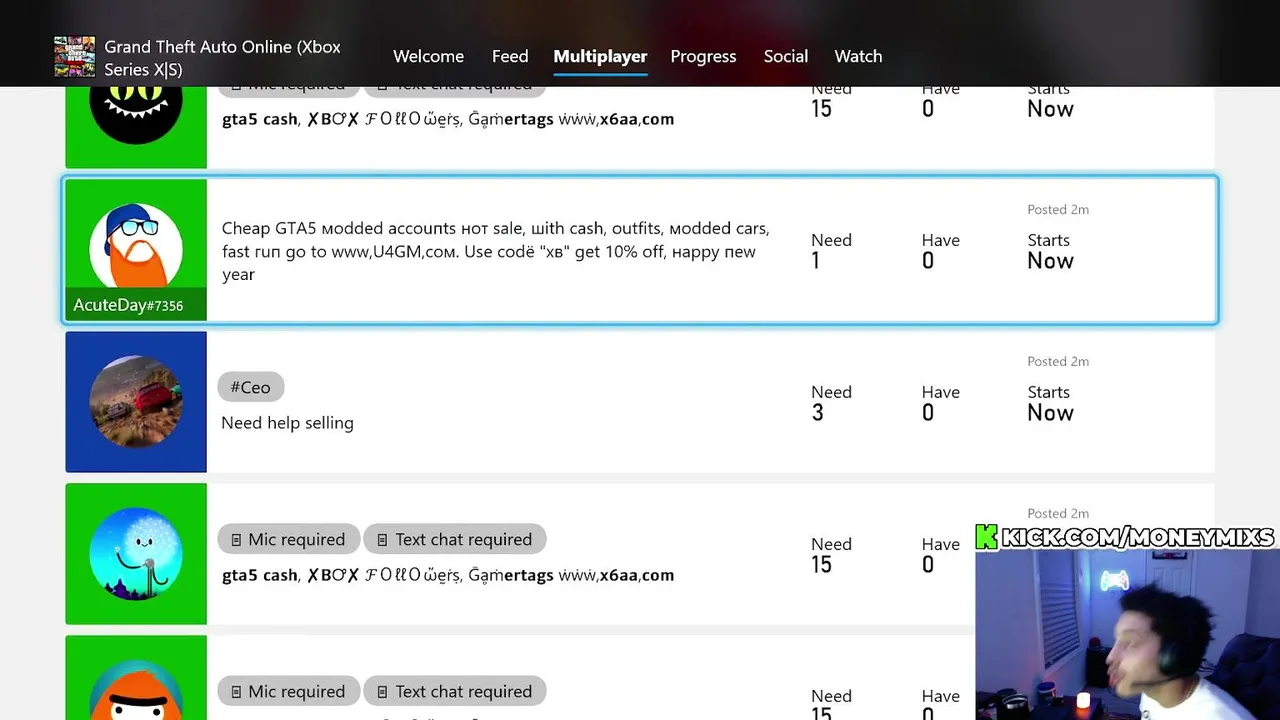Viewport: 1280px width, 720px height.
Task: Open gta5 cash post beside globe avatar
Action: 448,575
